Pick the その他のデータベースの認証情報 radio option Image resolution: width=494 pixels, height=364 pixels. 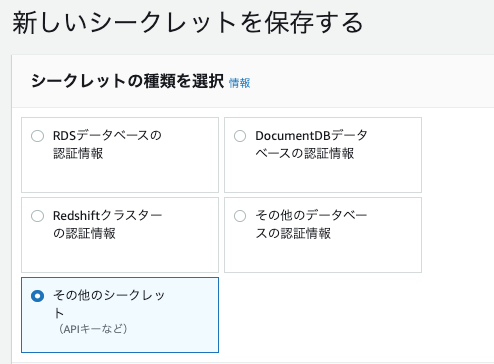point(240,216)
